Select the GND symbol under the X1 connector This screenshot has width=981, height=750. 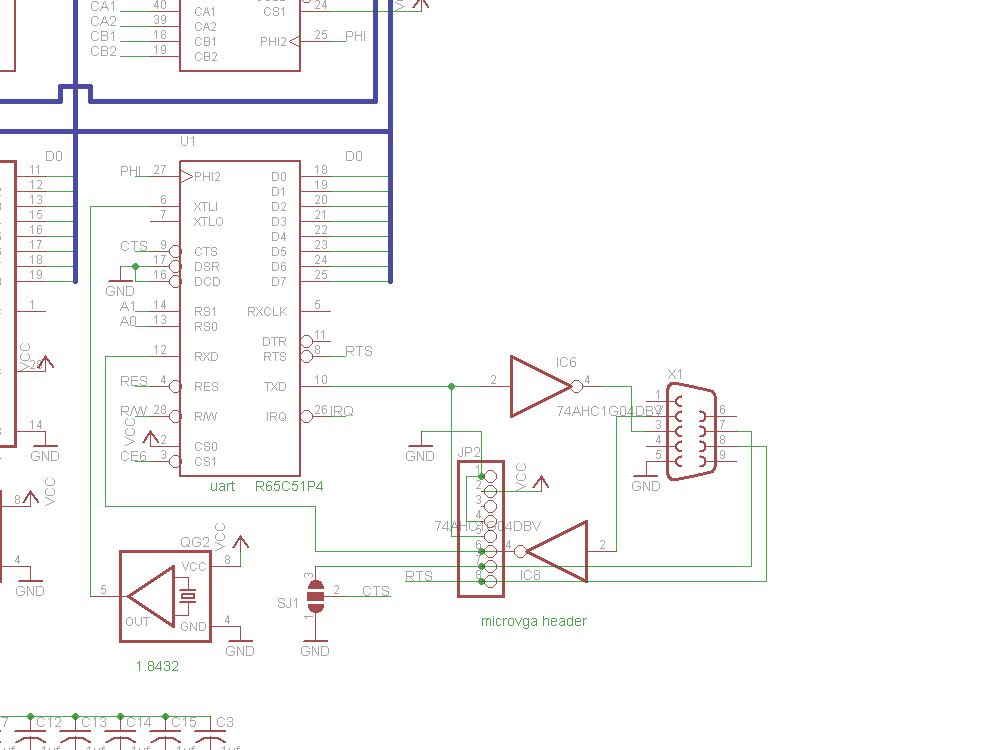(646, 479)
